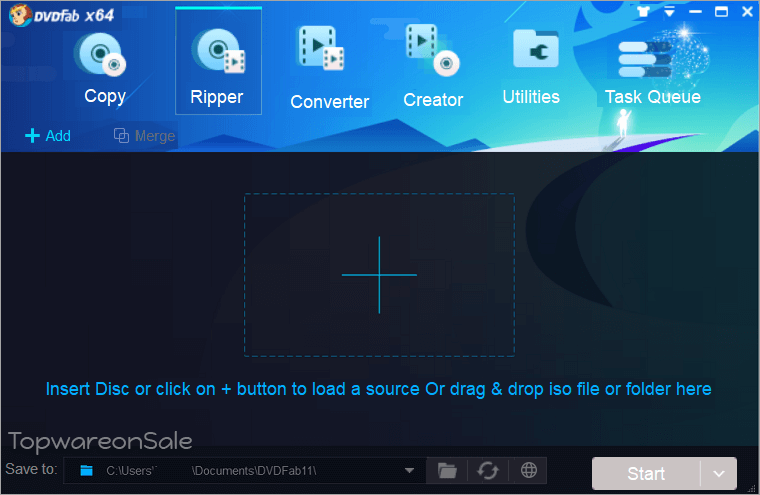The image size is (760, 495).
Task: Click the Add source button
Action: pyautogui.click(x=48, y=136)
